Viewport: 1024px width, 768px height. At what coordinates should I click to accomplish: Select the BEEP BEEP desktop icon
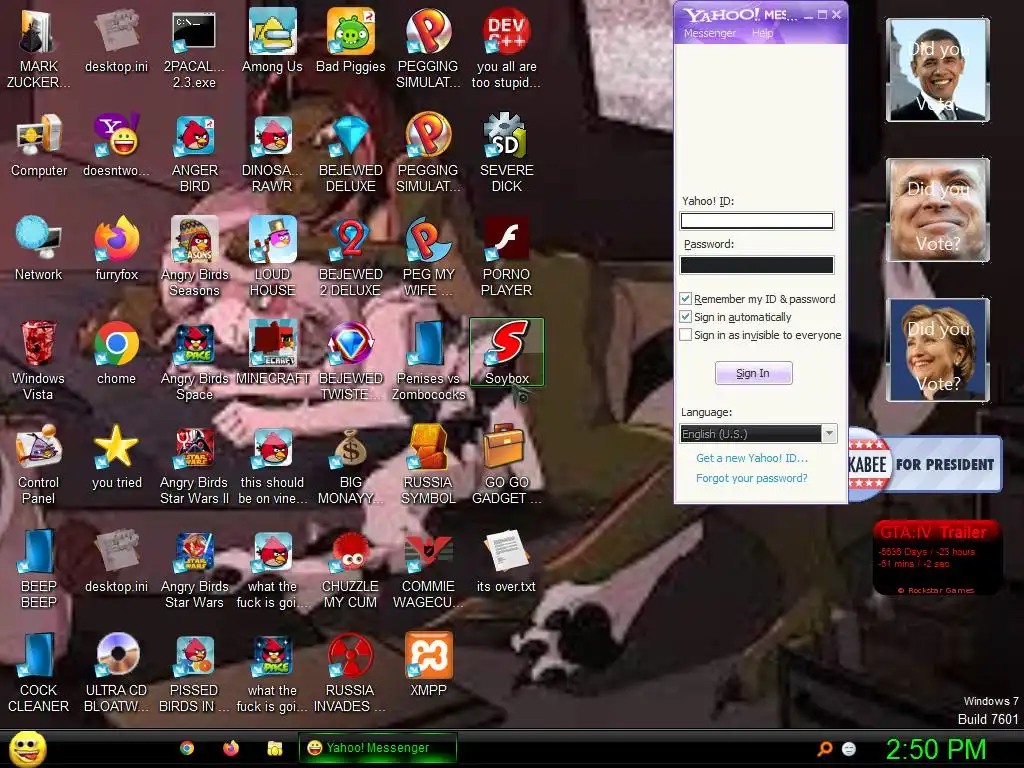click(39, 568)
